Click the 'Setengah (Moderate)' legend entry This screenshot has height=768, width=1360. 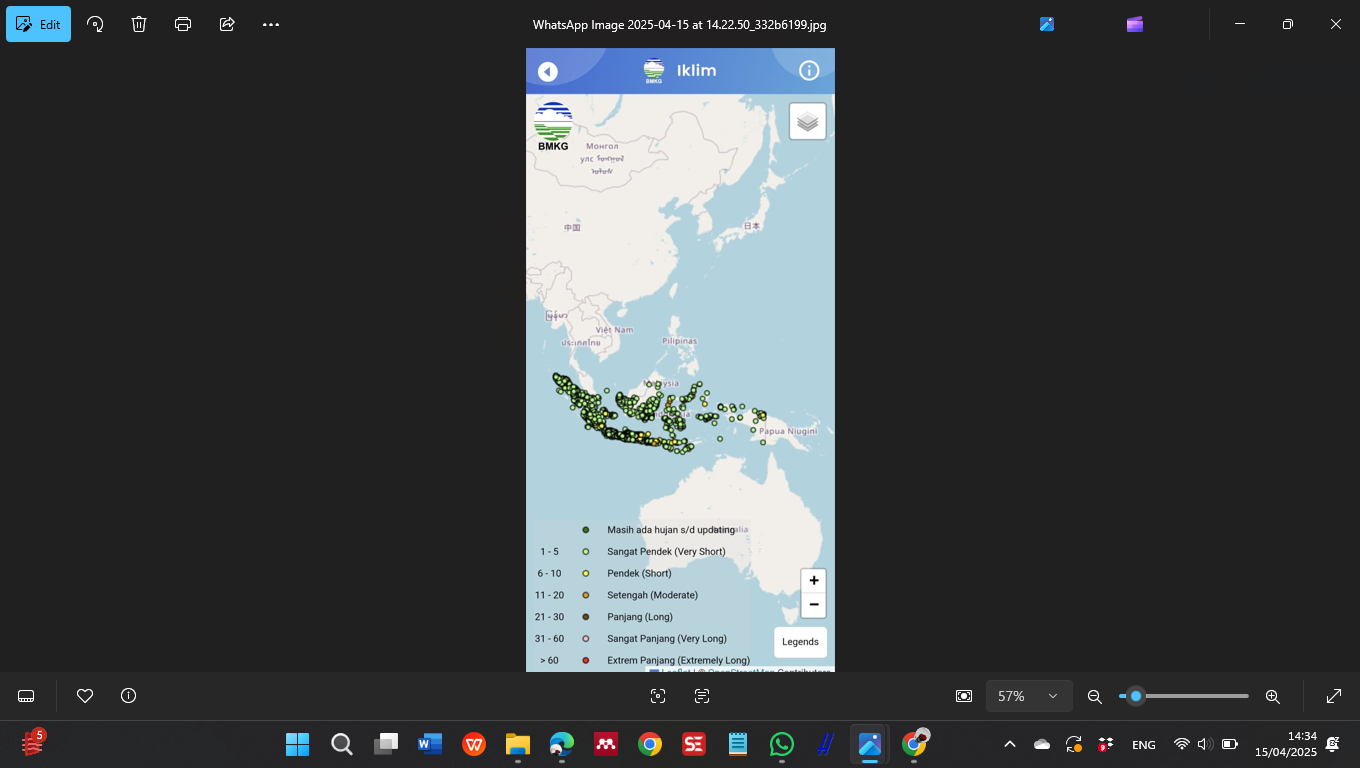(653, 595)
